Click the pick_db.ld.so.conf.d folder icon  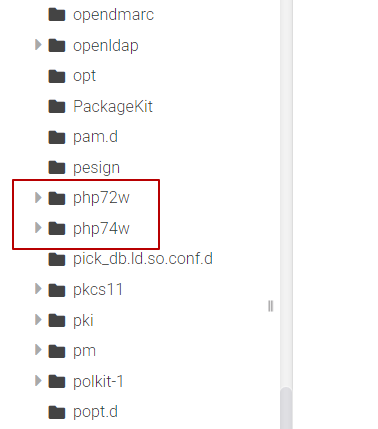pos(57,259)
